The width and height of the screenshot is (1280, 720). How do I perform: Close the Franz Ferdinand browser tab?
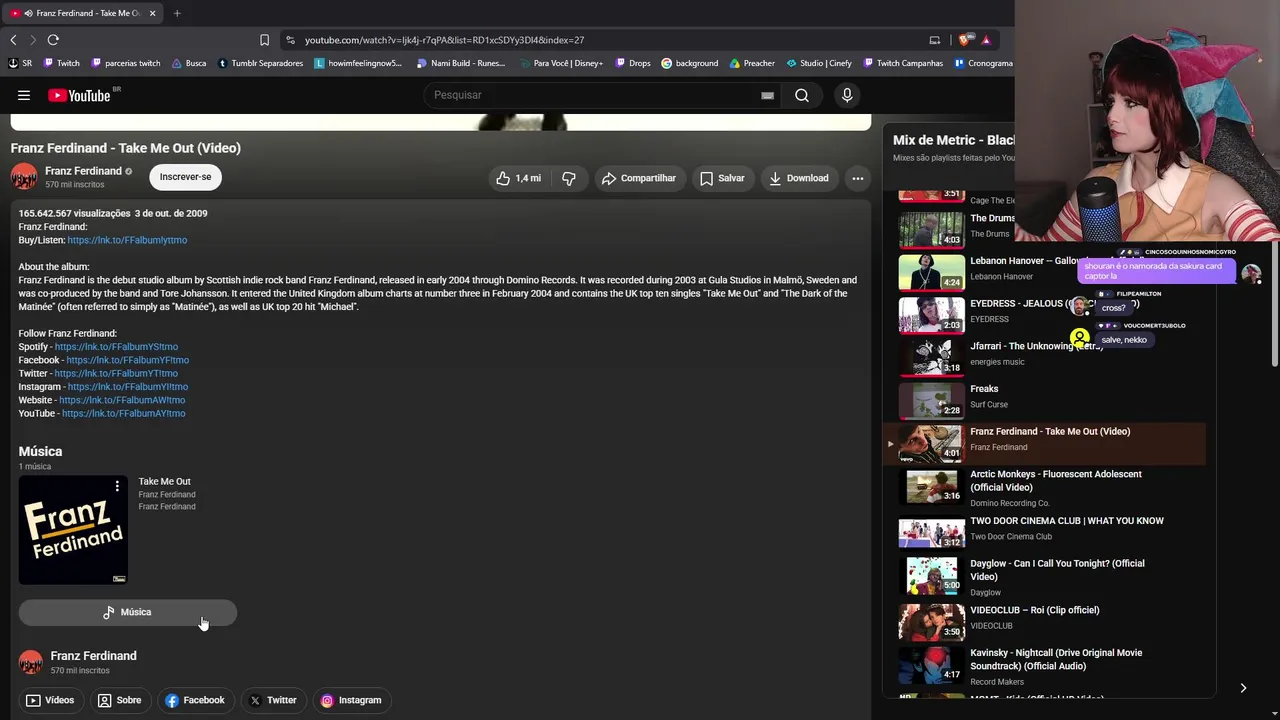153,13
